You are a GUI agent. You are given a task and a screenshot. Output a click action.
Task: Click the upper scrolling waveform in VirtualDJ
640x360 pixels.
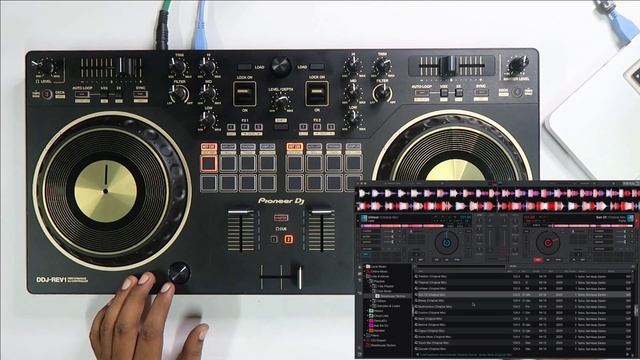498,193
